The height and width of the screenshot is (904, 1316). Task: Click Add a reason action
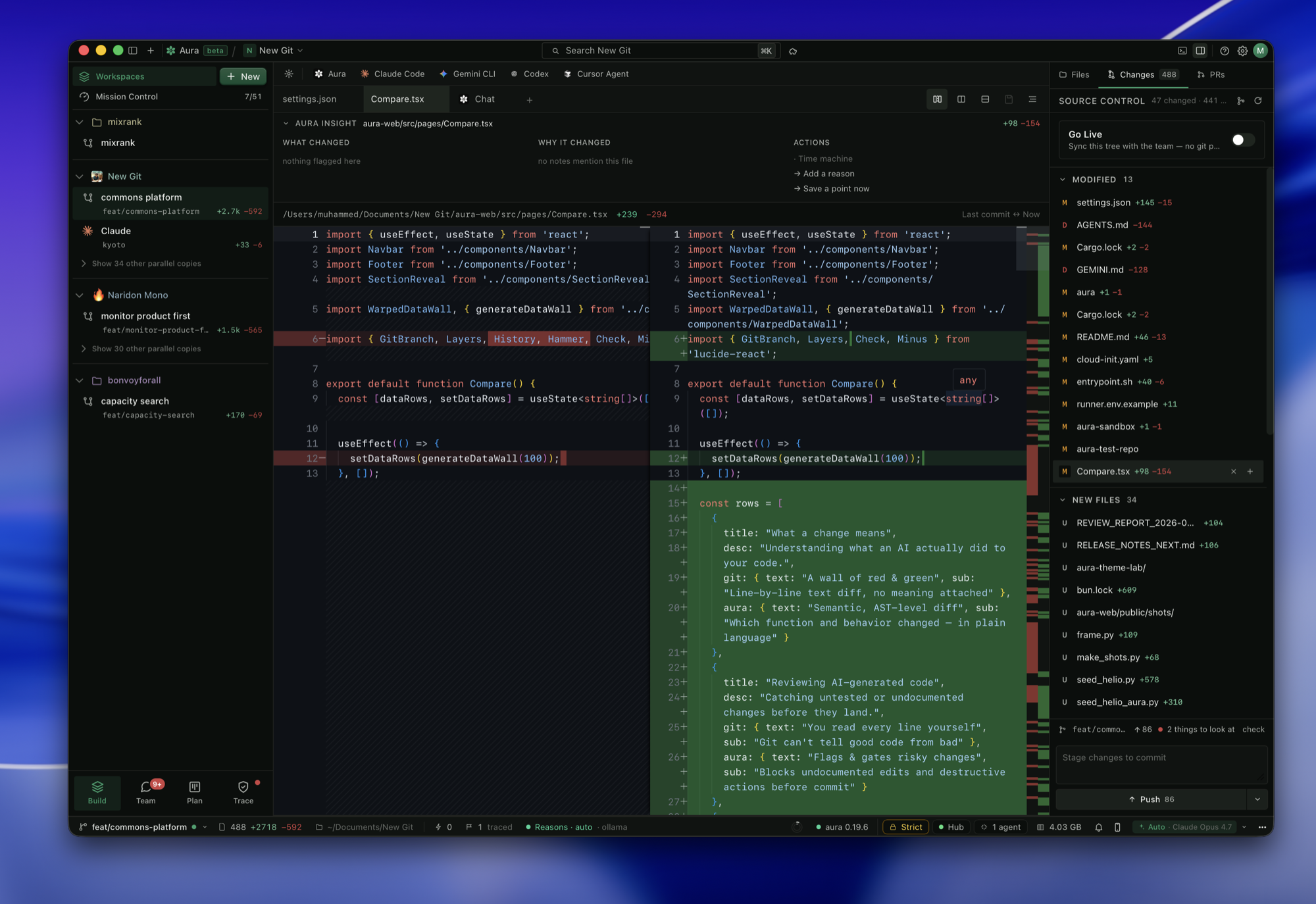coord(824,174)
